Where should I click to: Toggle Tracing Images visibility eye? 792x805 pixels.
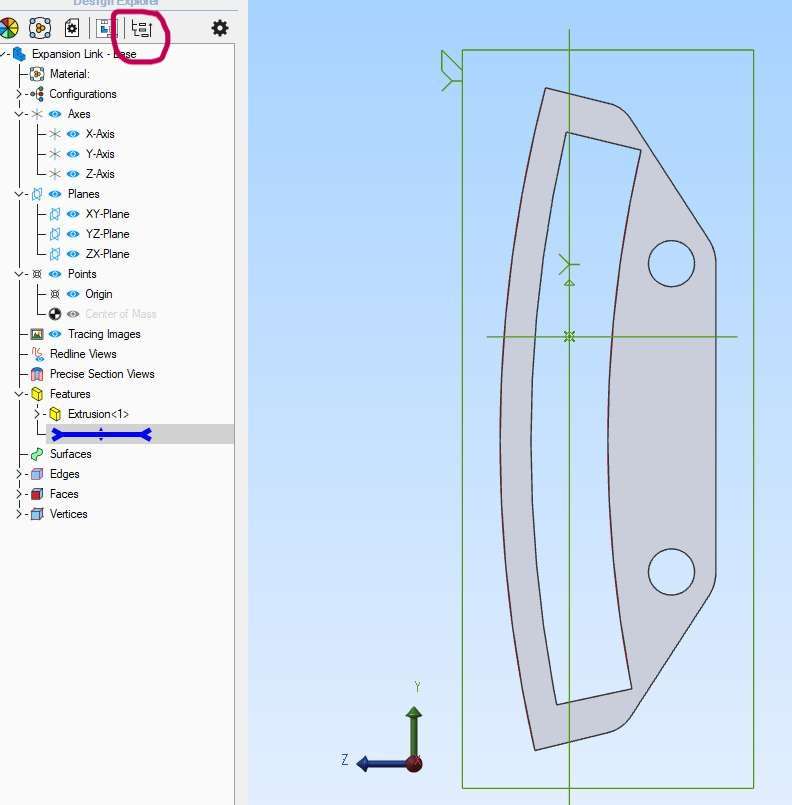[x=55, y=334]
